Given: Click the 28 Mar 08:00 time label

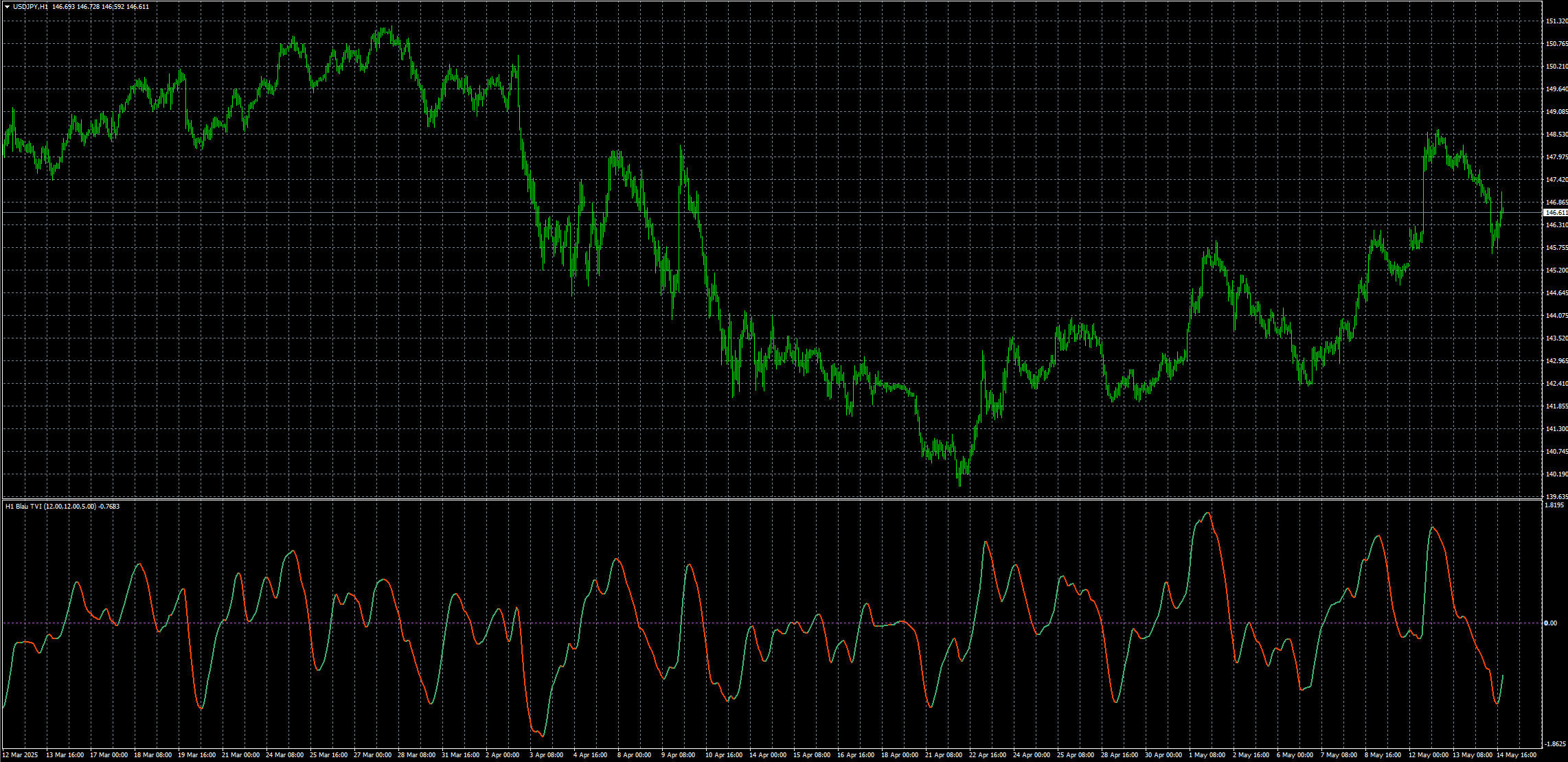Looking at the screenshot, I should (x=416, y=755).
